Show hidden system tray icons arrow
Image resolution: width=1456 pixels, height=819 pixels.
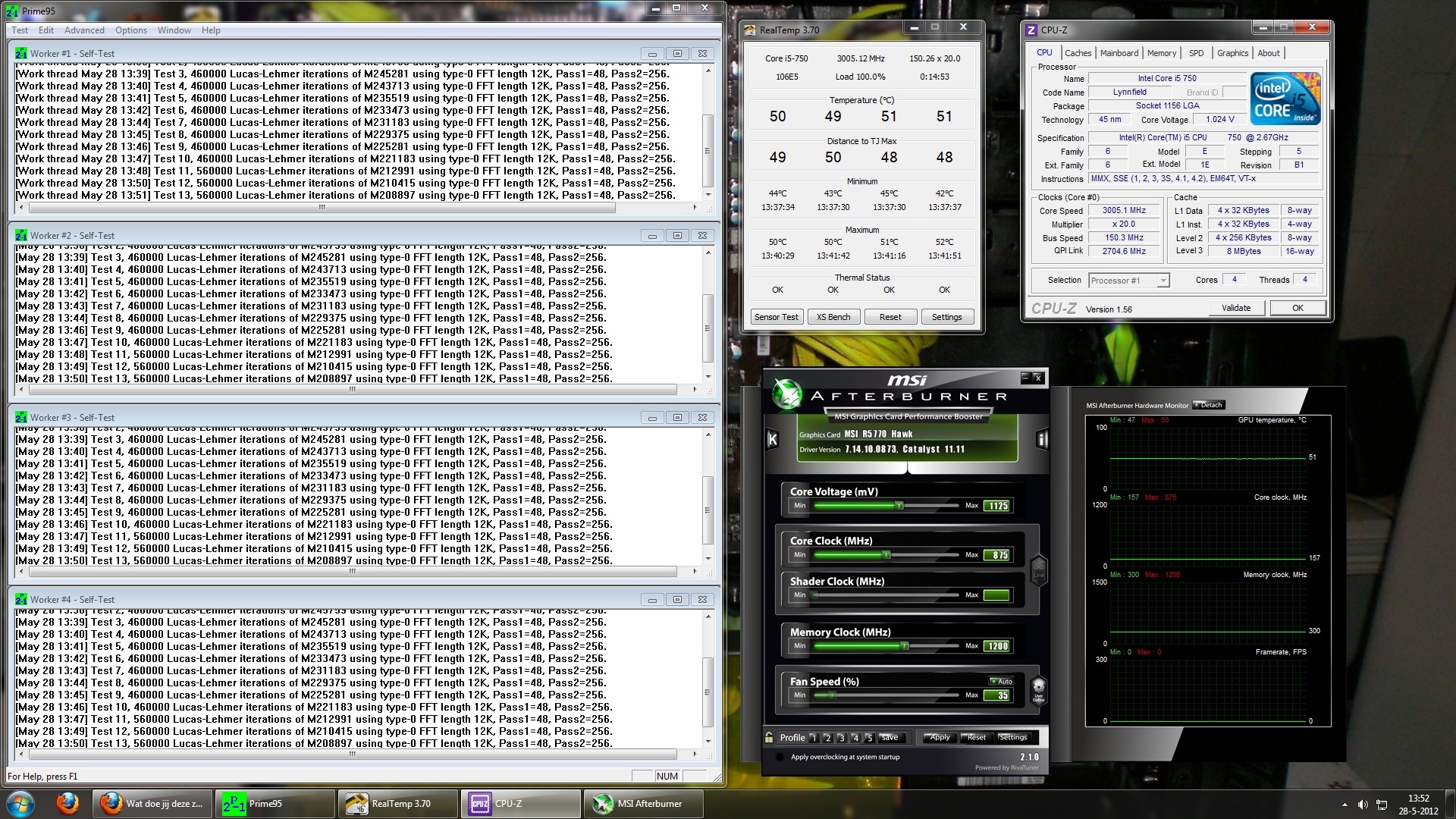point(1345,805)
